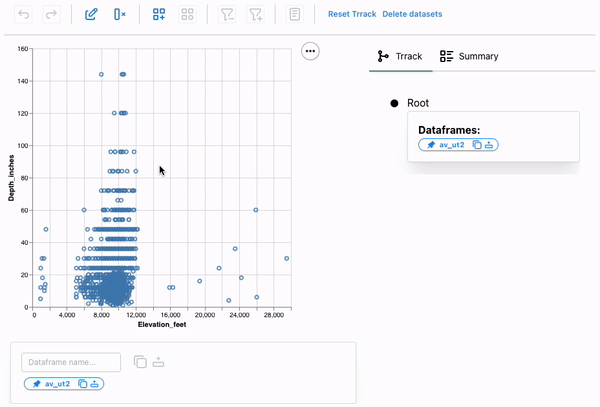Image resolution: width=600 pixels, height=407 pixels.
Task: Export av_ut2 dataframe from Root card
Action: pos(489,145)
